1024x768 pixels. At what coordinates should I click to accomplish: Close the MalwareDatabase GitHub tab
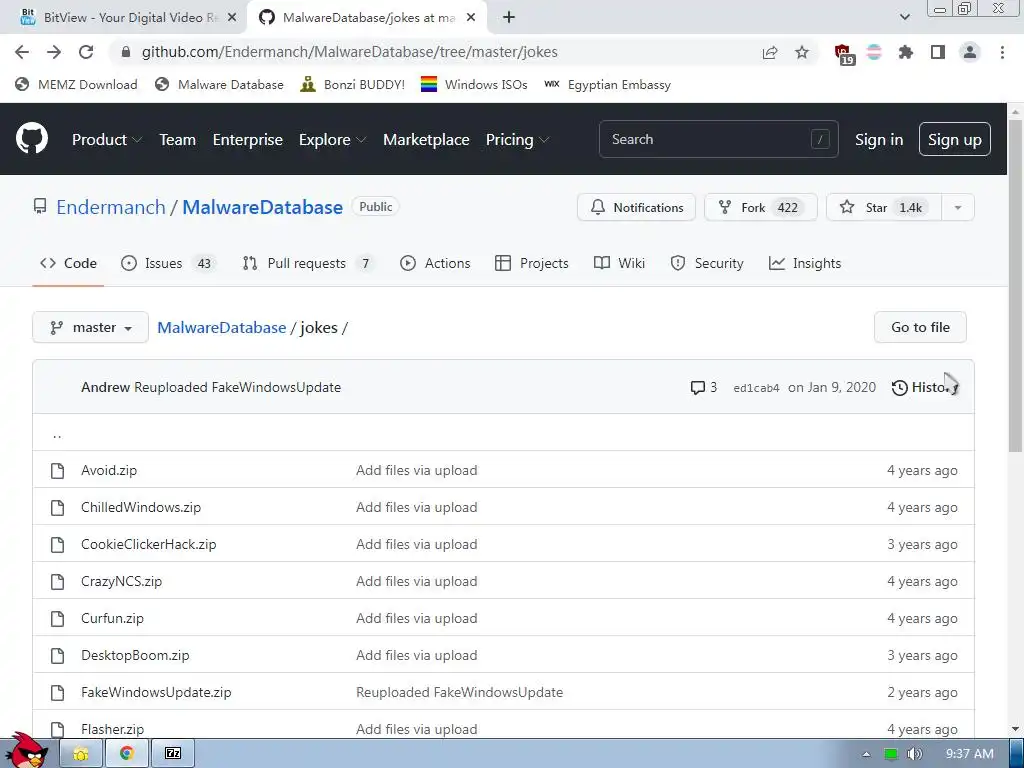[471, 18]
